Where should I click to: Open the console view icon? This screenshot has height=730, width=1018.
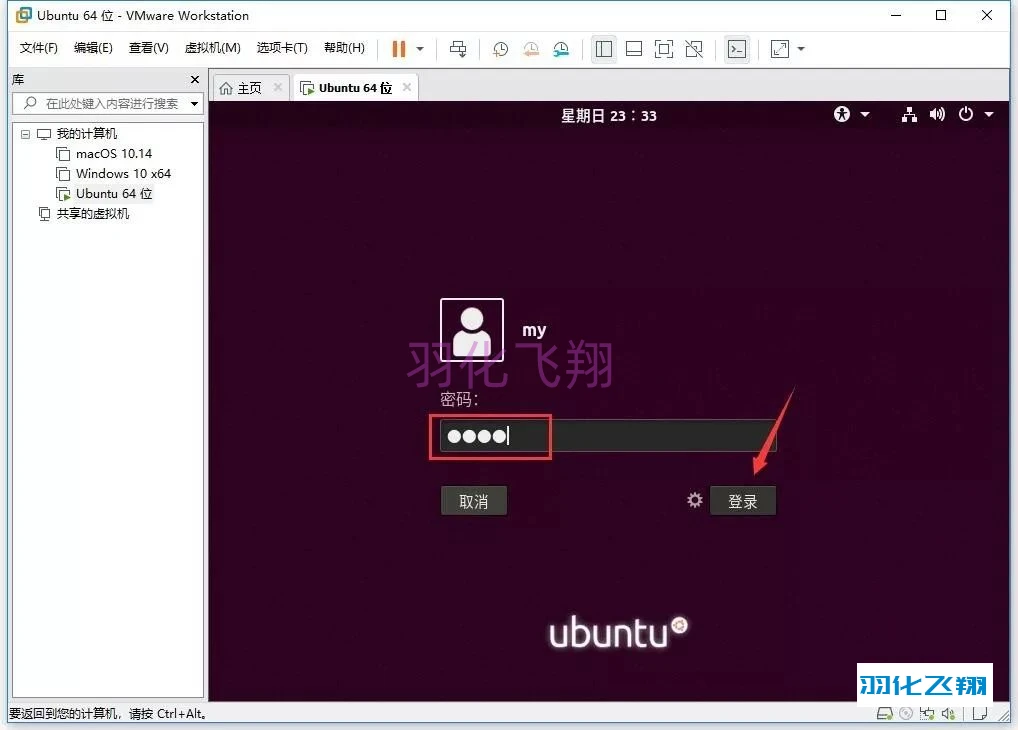click(737, 49)
